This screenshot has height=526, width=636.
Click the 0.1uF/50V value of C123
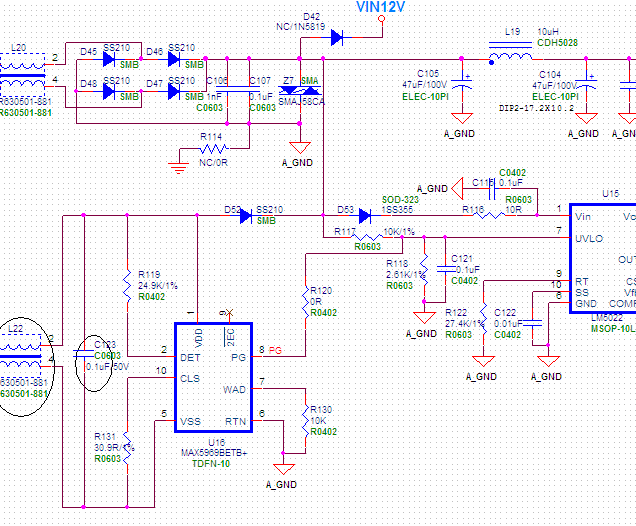pos(107,367)
